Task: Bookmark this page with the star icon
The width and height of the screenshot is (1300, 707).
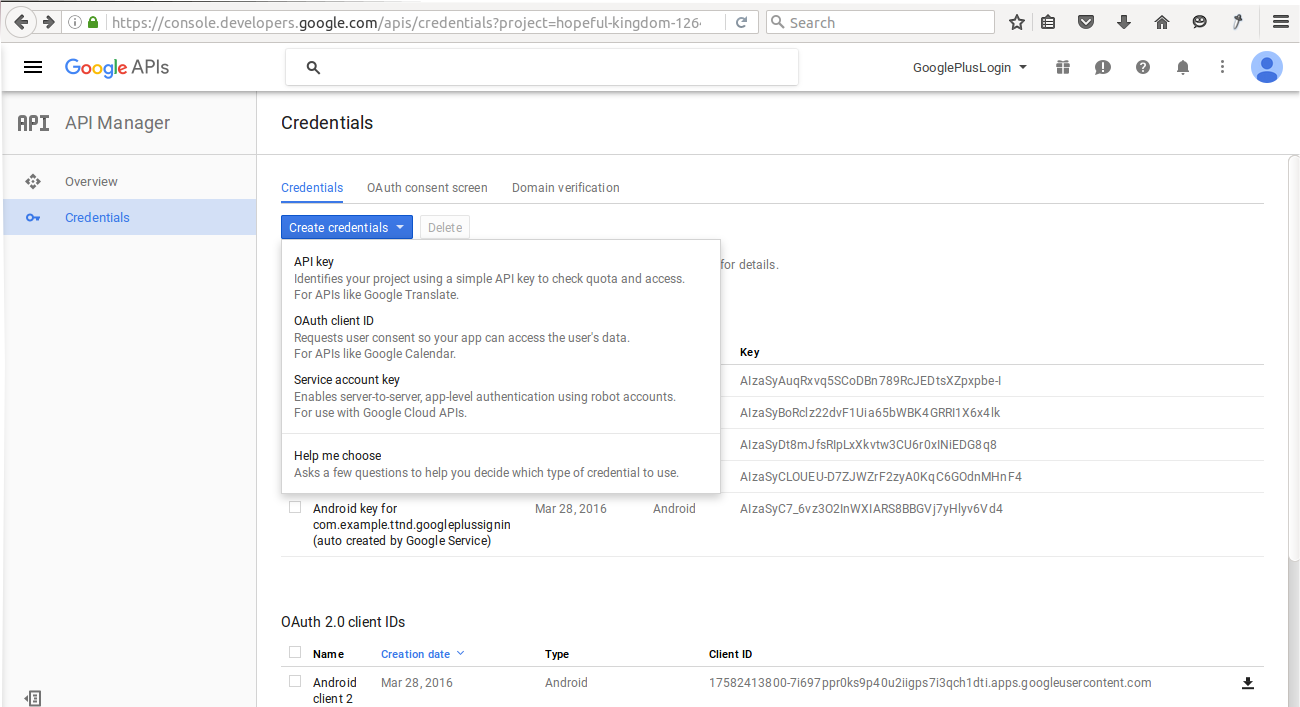Action: coord(1017,22)
